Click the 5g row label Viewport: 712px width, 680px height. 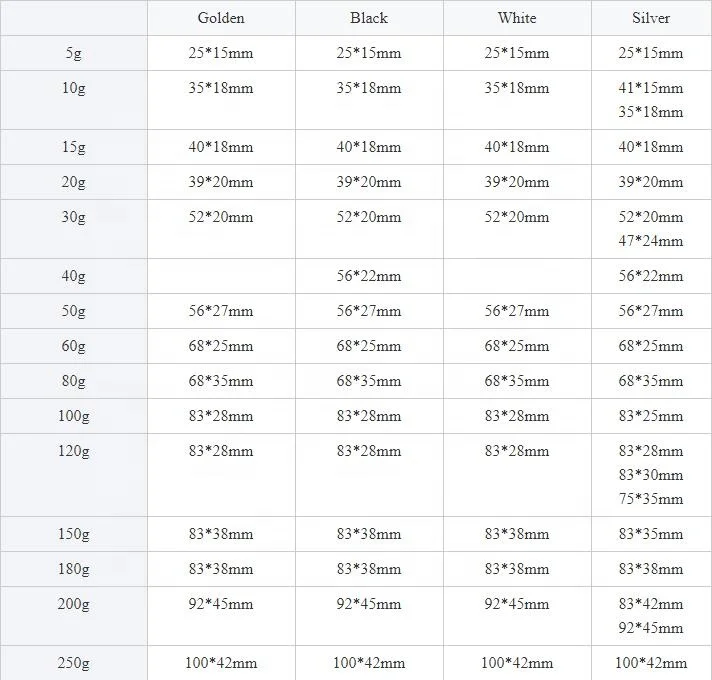[x=73, y=53]
